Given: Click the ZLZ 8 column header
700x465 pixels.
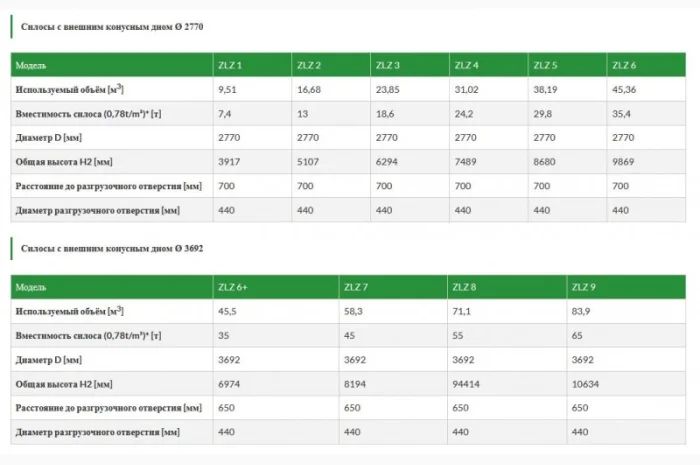Looking at the screenshot, I should (x=464, y=288).
